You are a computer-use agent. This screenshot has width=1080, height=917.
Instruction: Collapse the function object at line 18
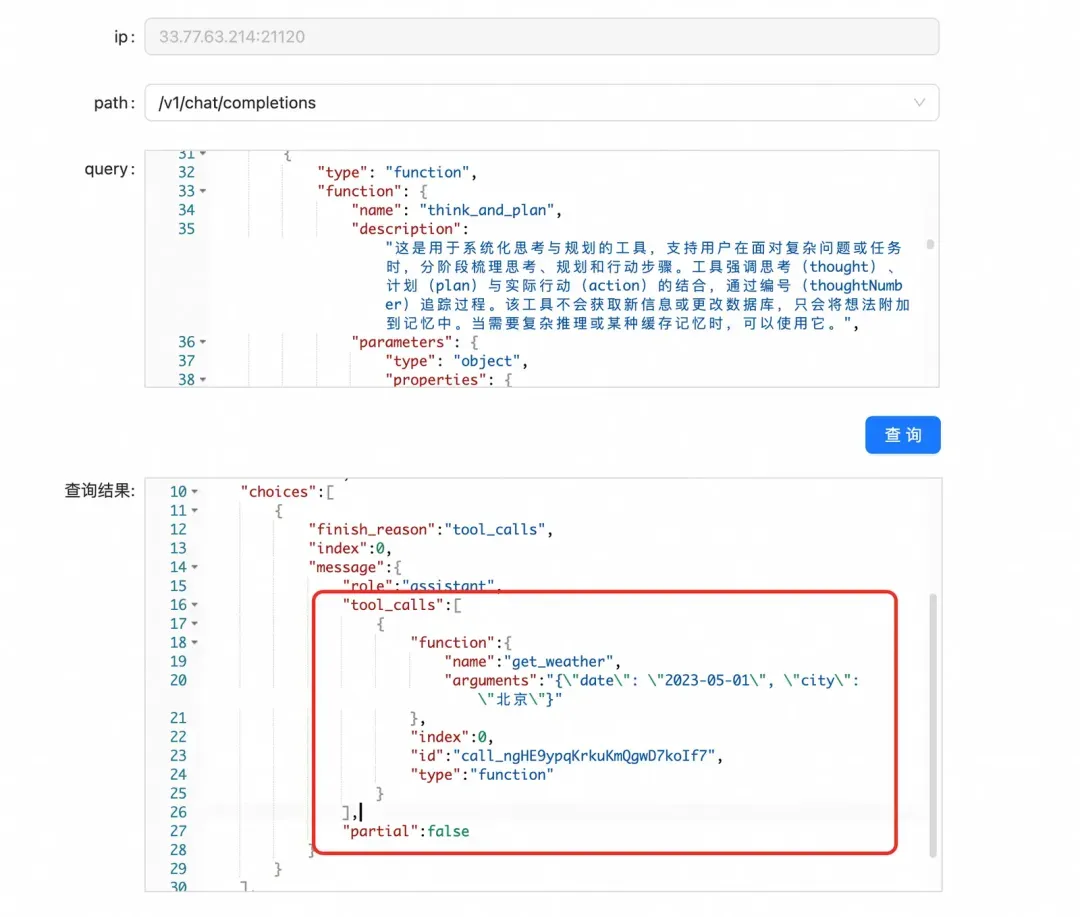point(194,643)
